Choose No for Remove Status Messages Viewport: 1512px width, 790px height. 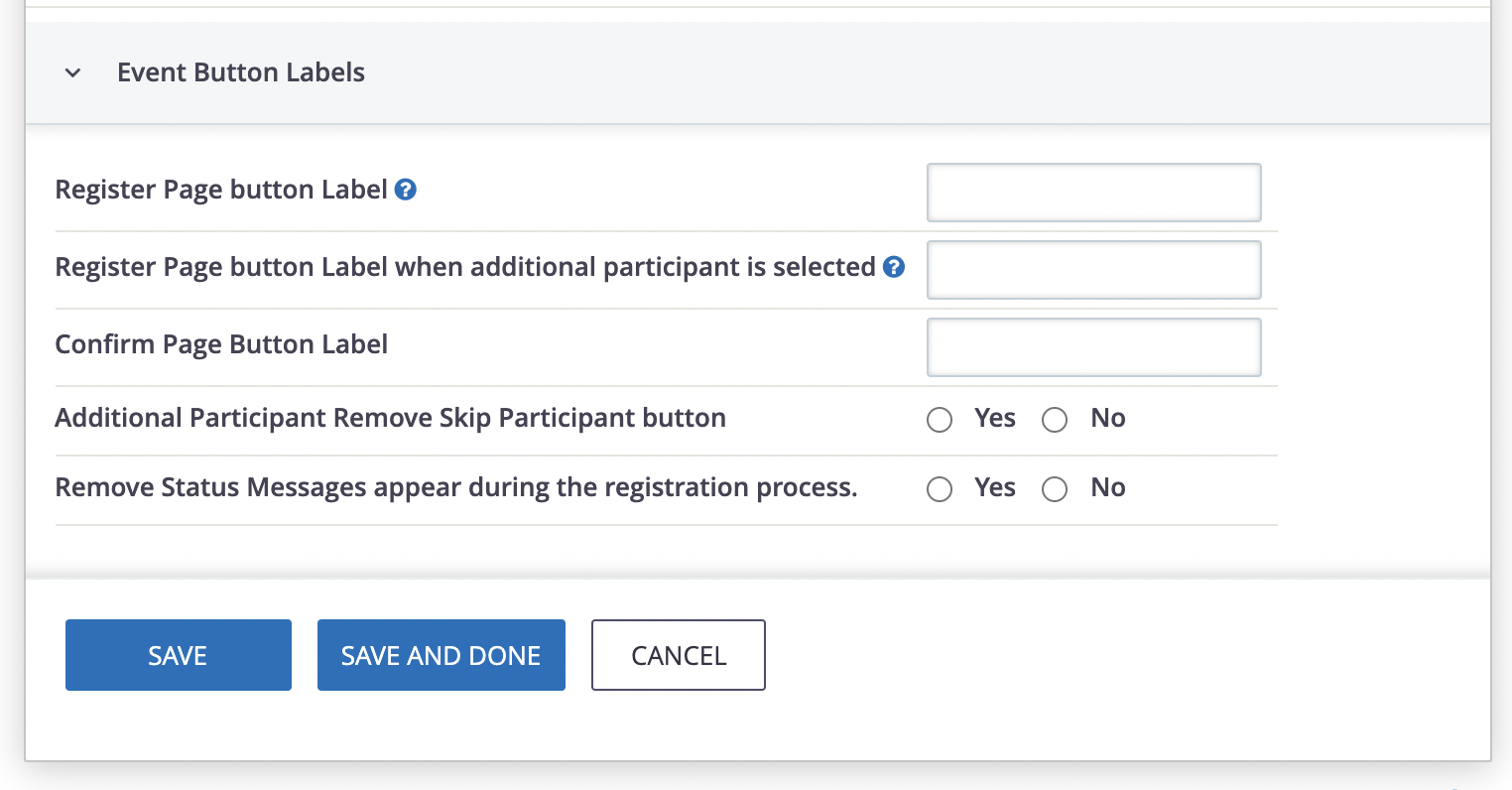tap(1055, 489)
